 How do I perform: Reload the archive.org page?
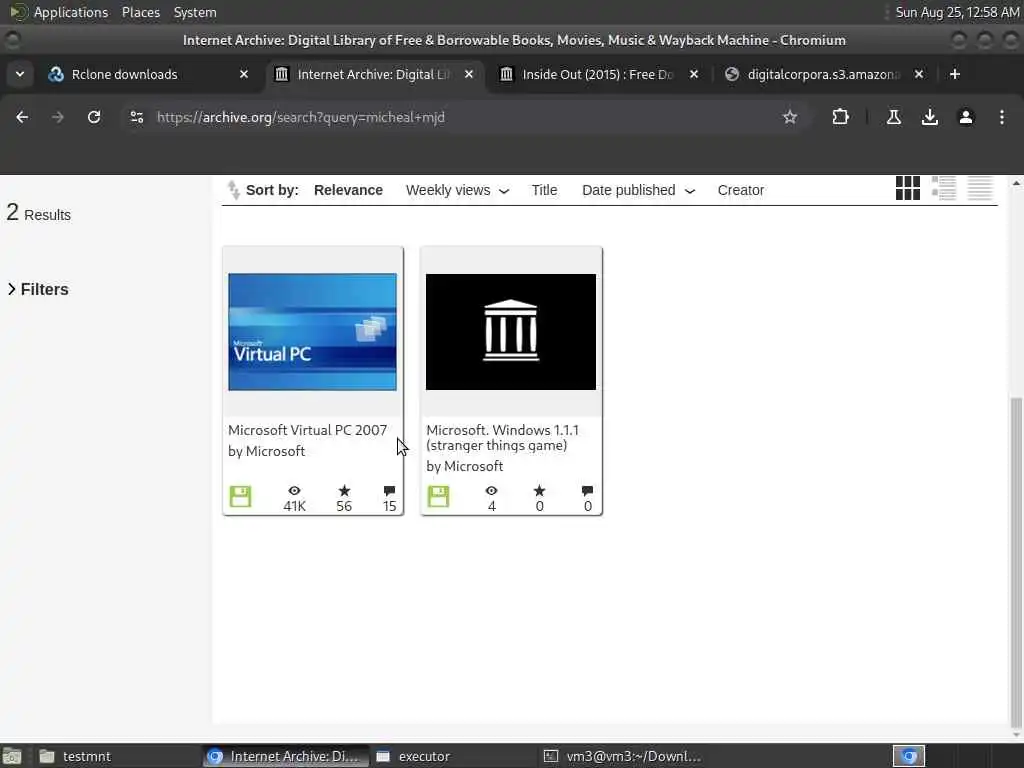94,117
